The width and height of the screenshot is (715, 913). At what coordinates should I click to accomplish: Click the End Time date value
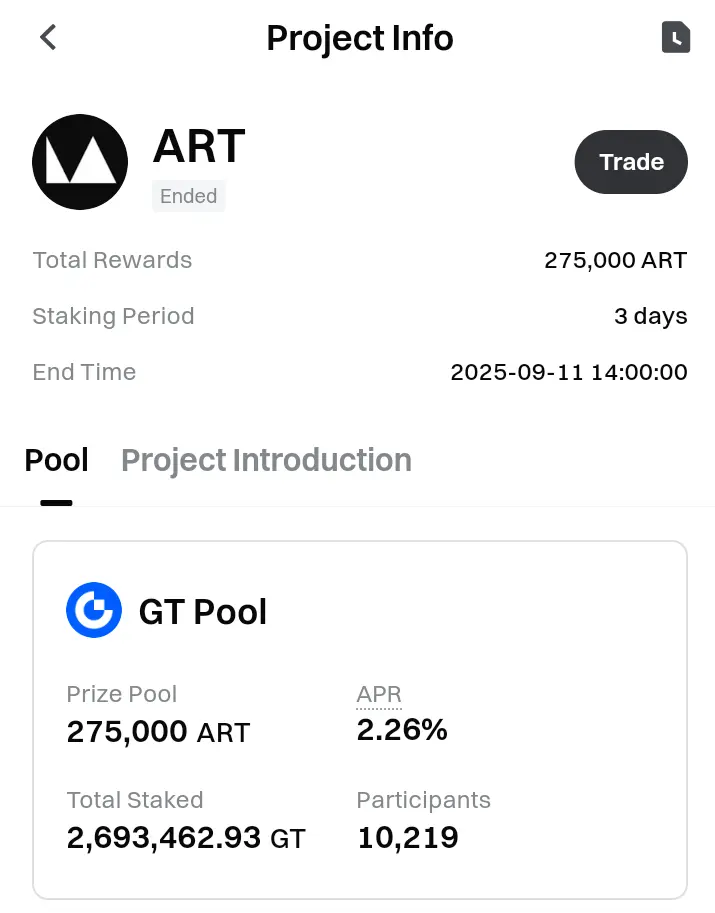pos(569,372)
